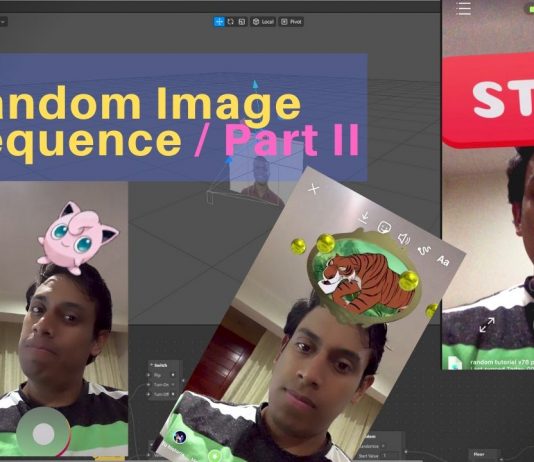Click the Randomize input in Random patch

pyautogui.click(x=371, y=446)
